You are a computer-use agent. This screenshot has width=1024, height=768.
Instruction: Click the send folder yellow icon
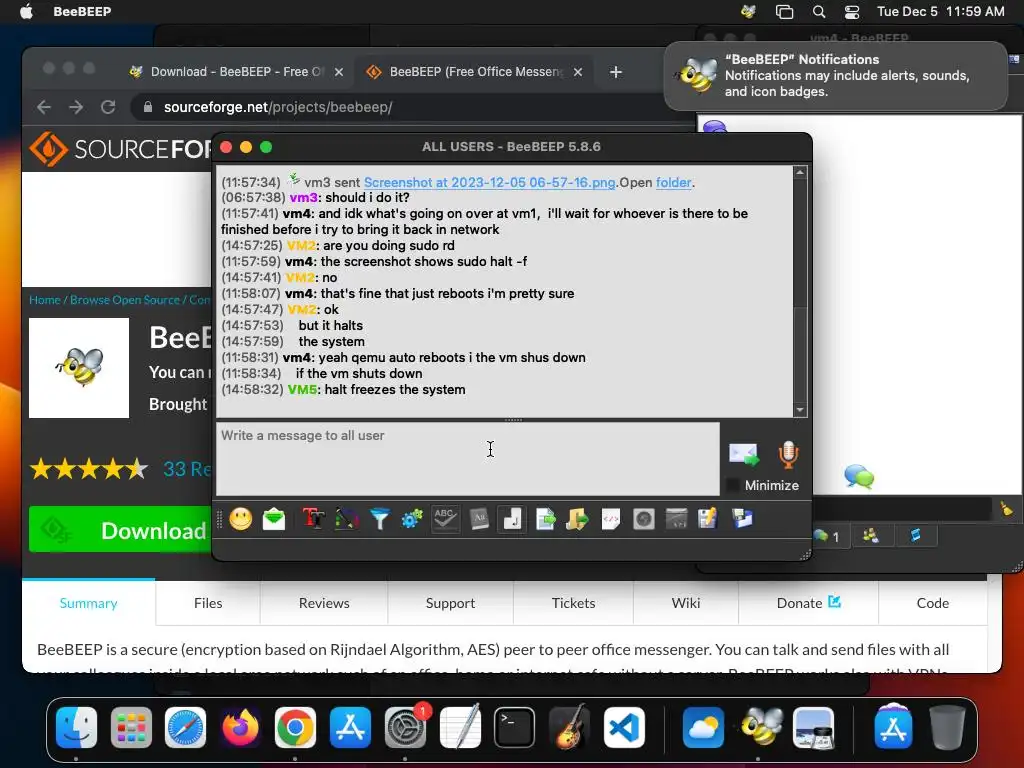(x=577, y=519)
